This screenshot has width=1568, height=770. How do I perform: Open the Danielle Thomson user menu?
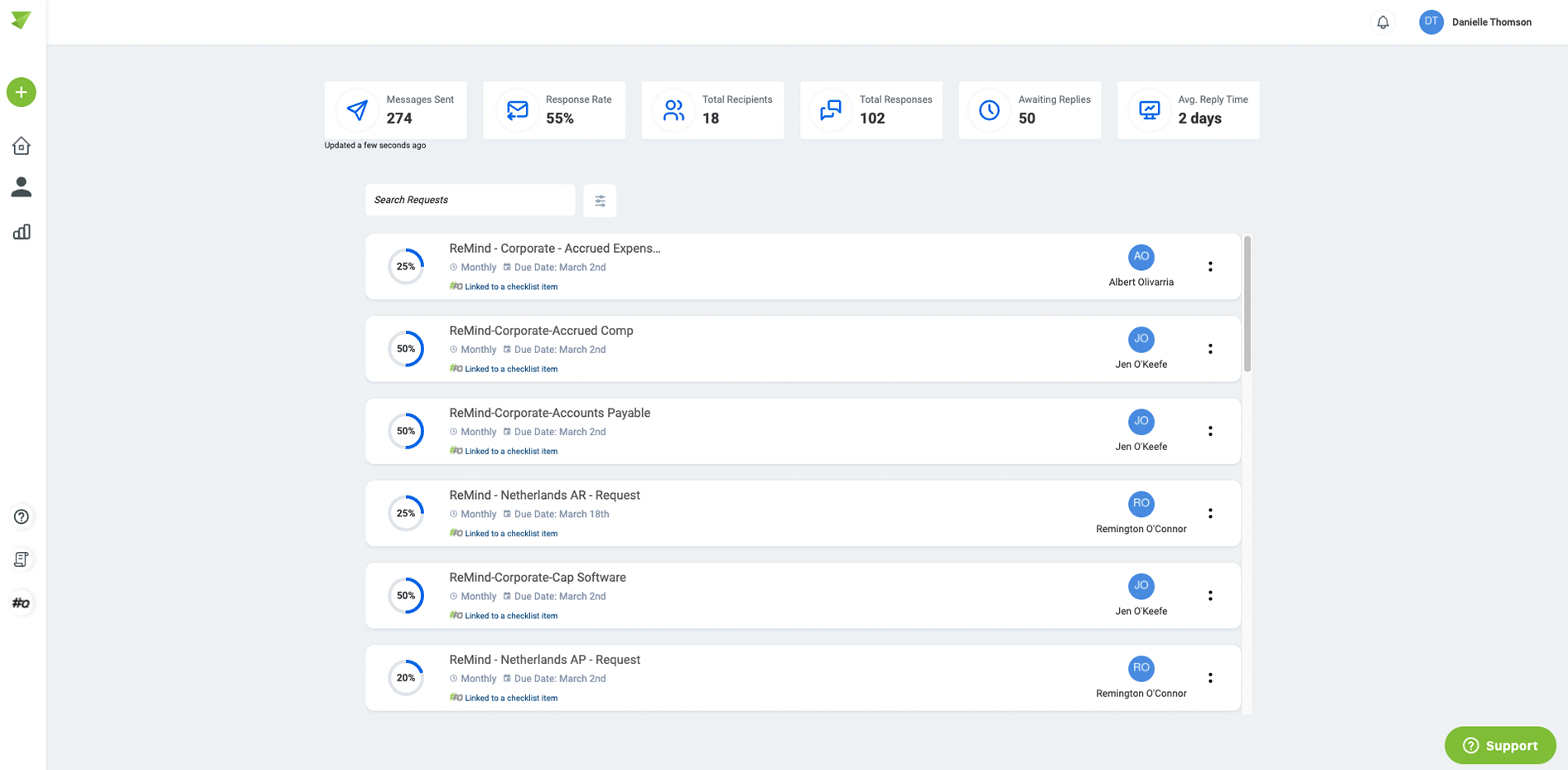[1475, 22]
